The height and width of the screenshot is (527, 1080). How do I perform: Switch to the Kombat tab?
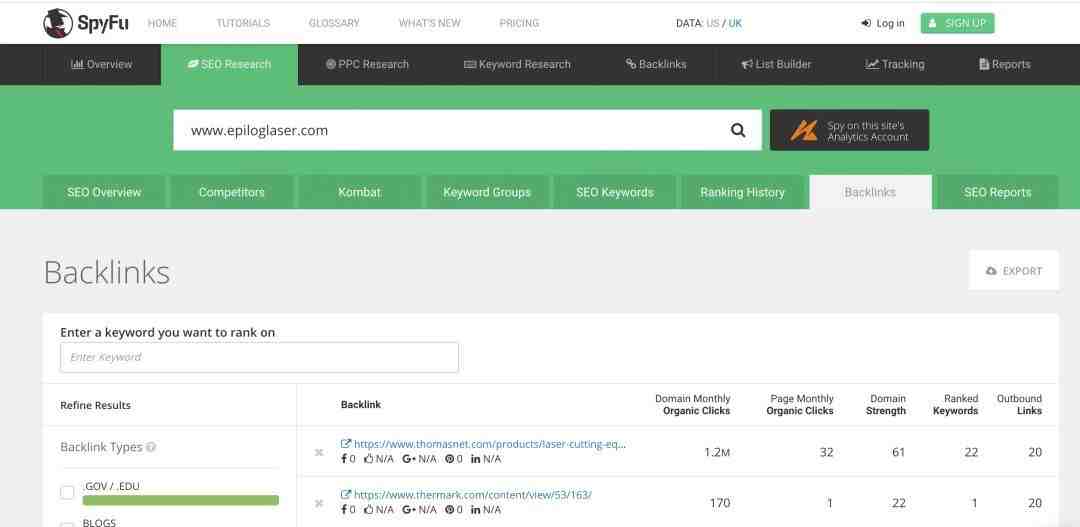coord(360,192)
